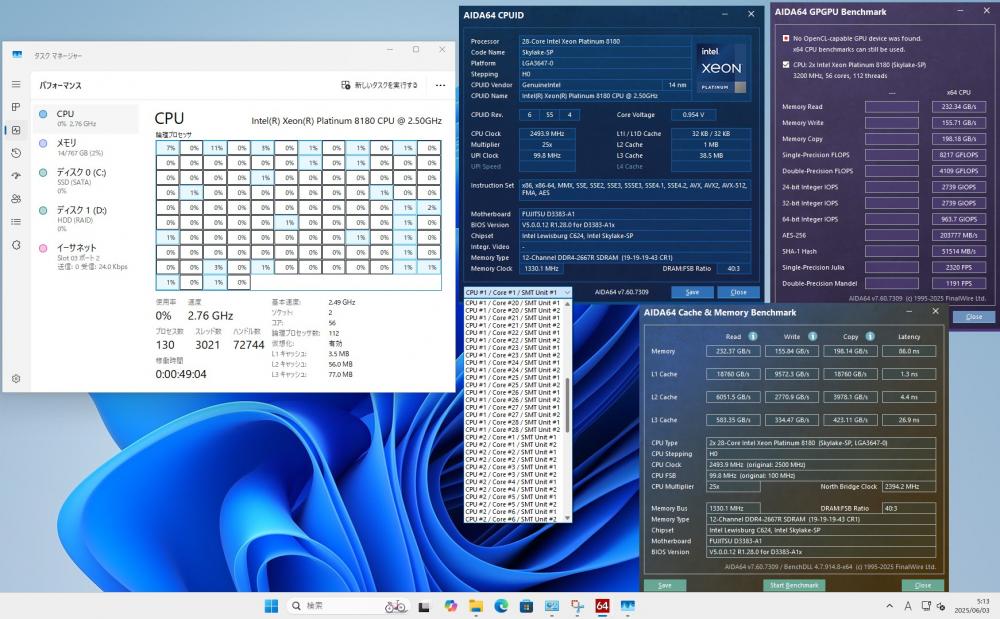Viewport: 1000px width, 619px height.
Task: Click the Intel Xeon Platinum logo in CPUID
Action: tap(721, 68)
